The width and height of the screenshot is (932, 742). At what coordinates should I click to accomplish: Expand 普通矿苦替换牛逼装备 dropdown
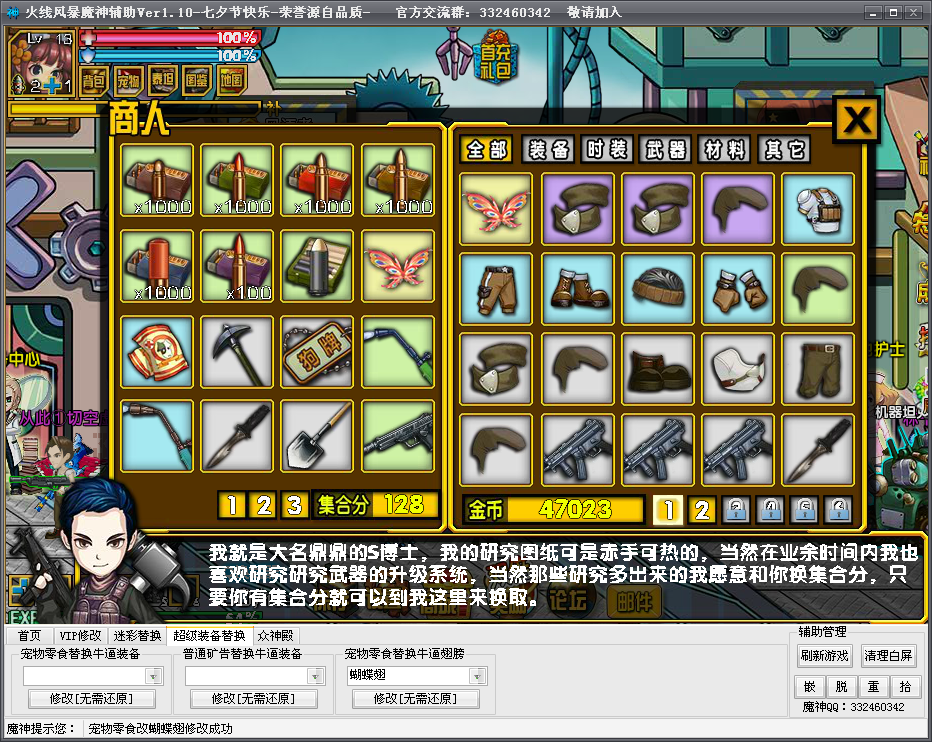coord(316,676)
